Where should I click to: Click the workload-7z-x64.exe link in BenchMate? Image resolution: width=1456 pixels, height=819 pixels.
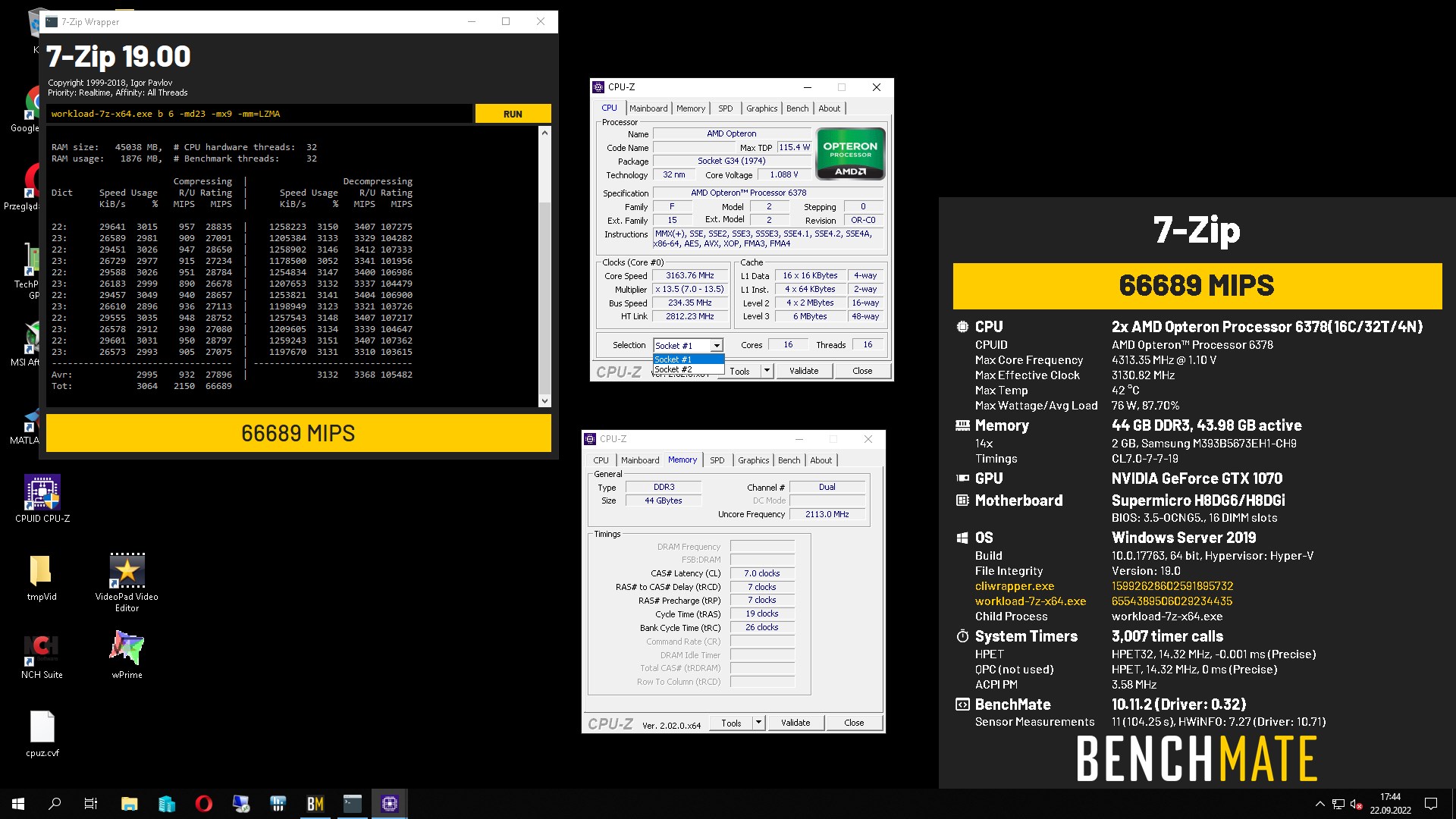tap(1030, 601)
